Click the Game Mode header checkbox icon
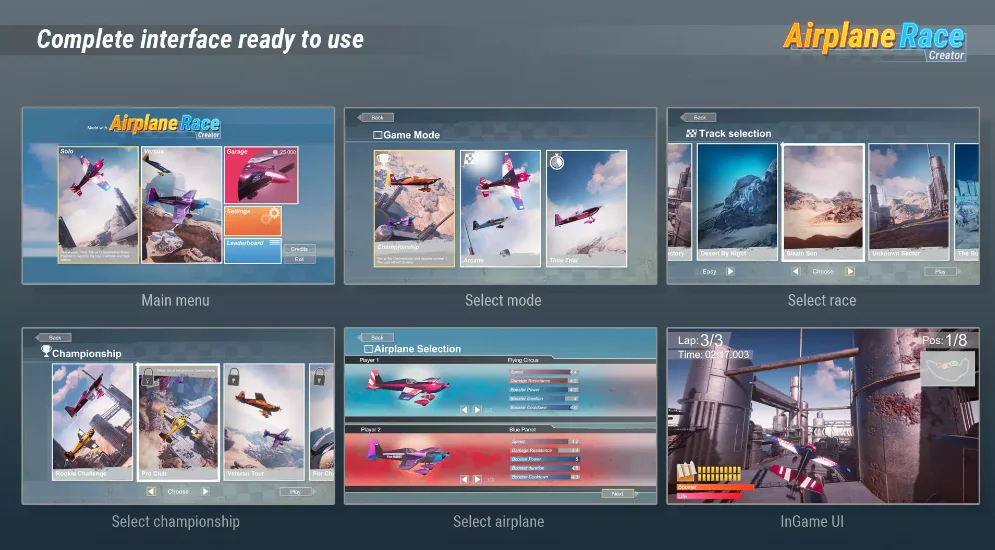The height and width of the screenshot is (550, 995). coord(378,135)
